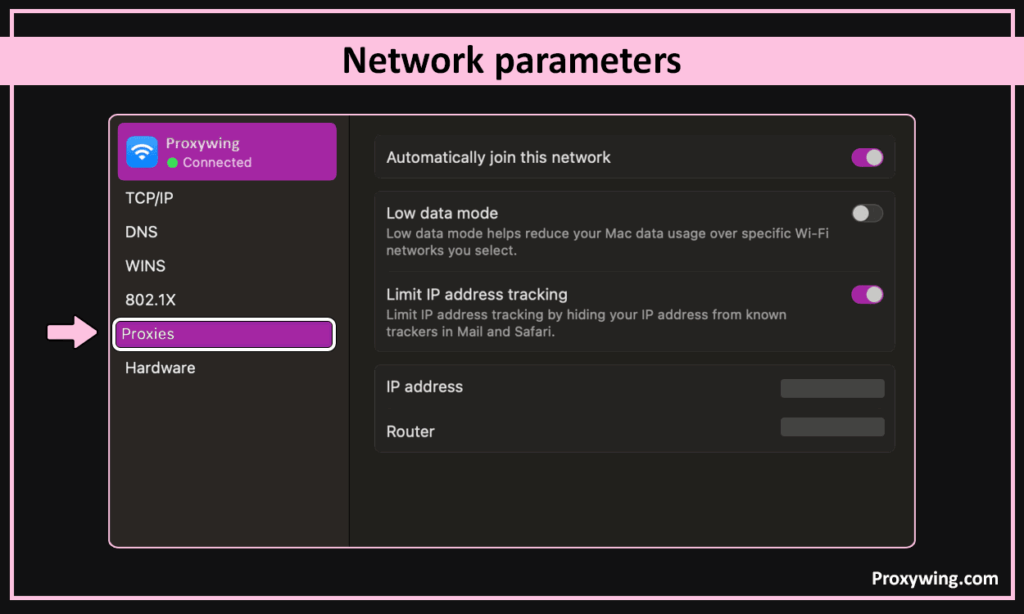Switch to the DNS section
Screen dimensions: 1024x614
141,232
